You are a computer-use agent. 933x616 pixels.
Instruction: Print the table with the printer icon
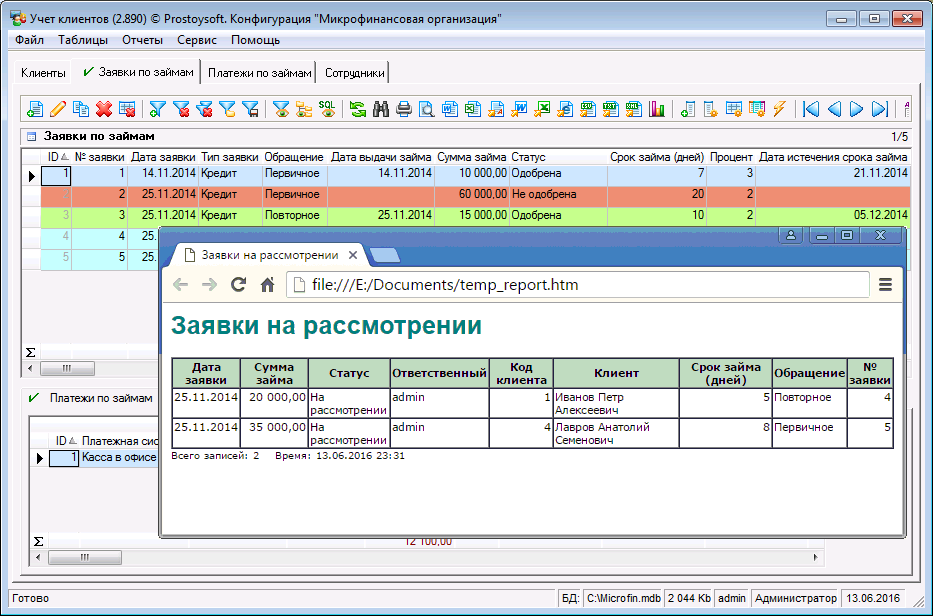coord(404,109)
